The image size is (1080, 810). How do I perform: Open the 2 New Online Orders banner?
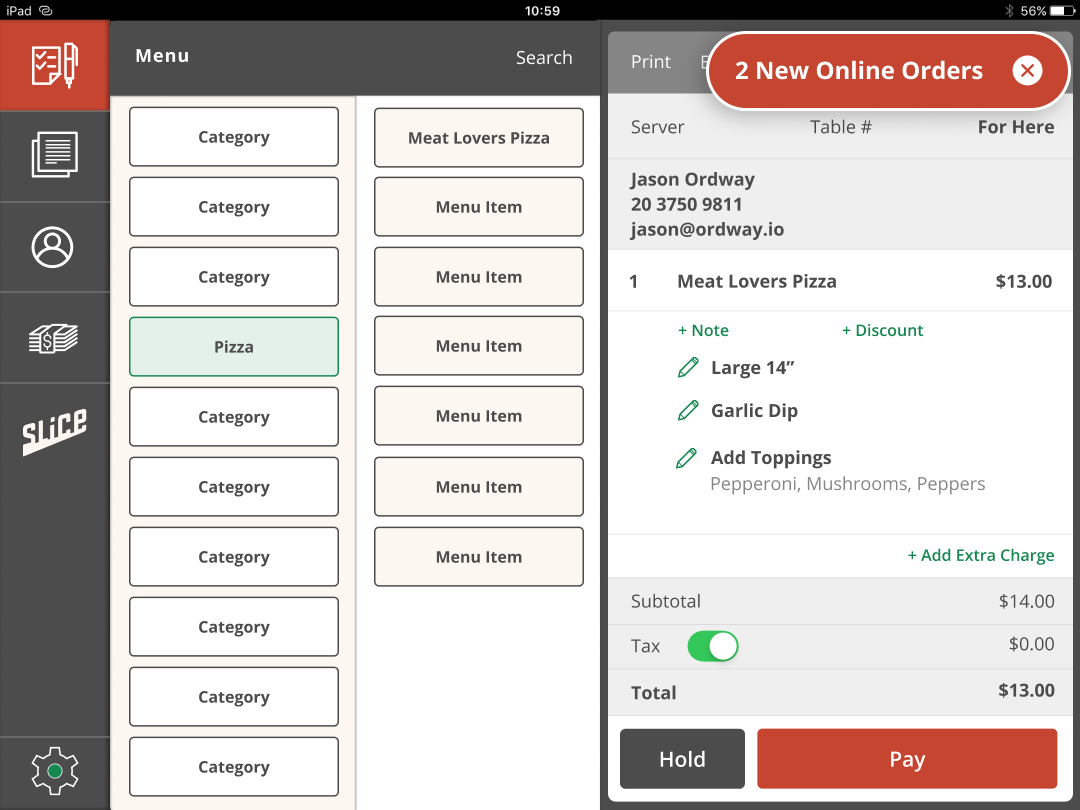[860, 70]
